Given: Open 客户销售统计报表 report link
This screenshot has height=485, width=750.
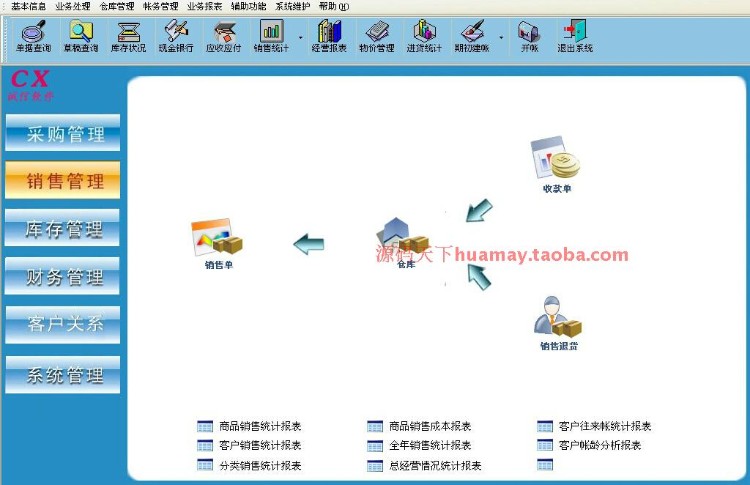Looking at the screenshot, I should point(260,445).
